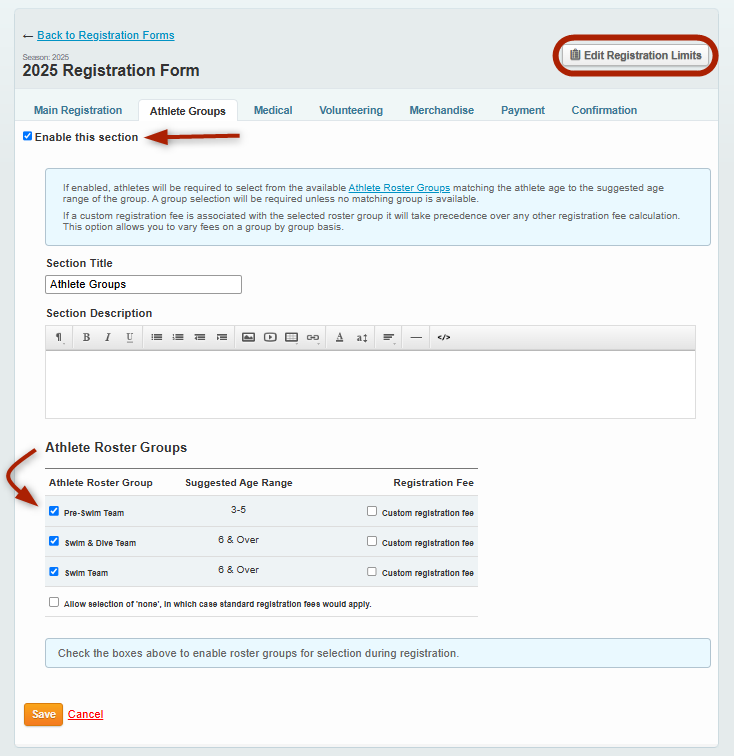Uncheck the Swim & Dive Team roster group

pos(54,541)
